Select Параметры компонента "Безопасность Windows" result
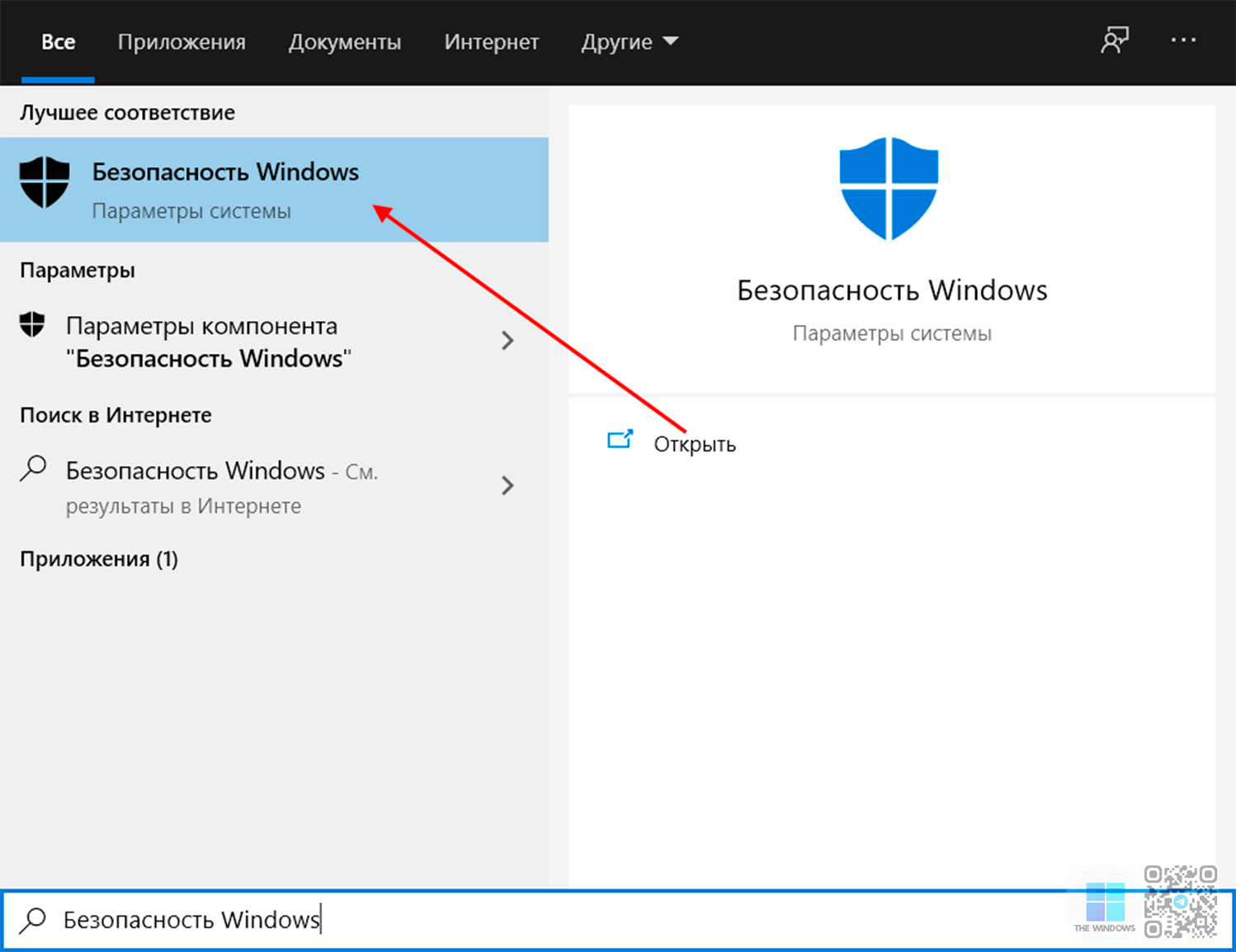 pyautogui.click(x=274, y=342)
